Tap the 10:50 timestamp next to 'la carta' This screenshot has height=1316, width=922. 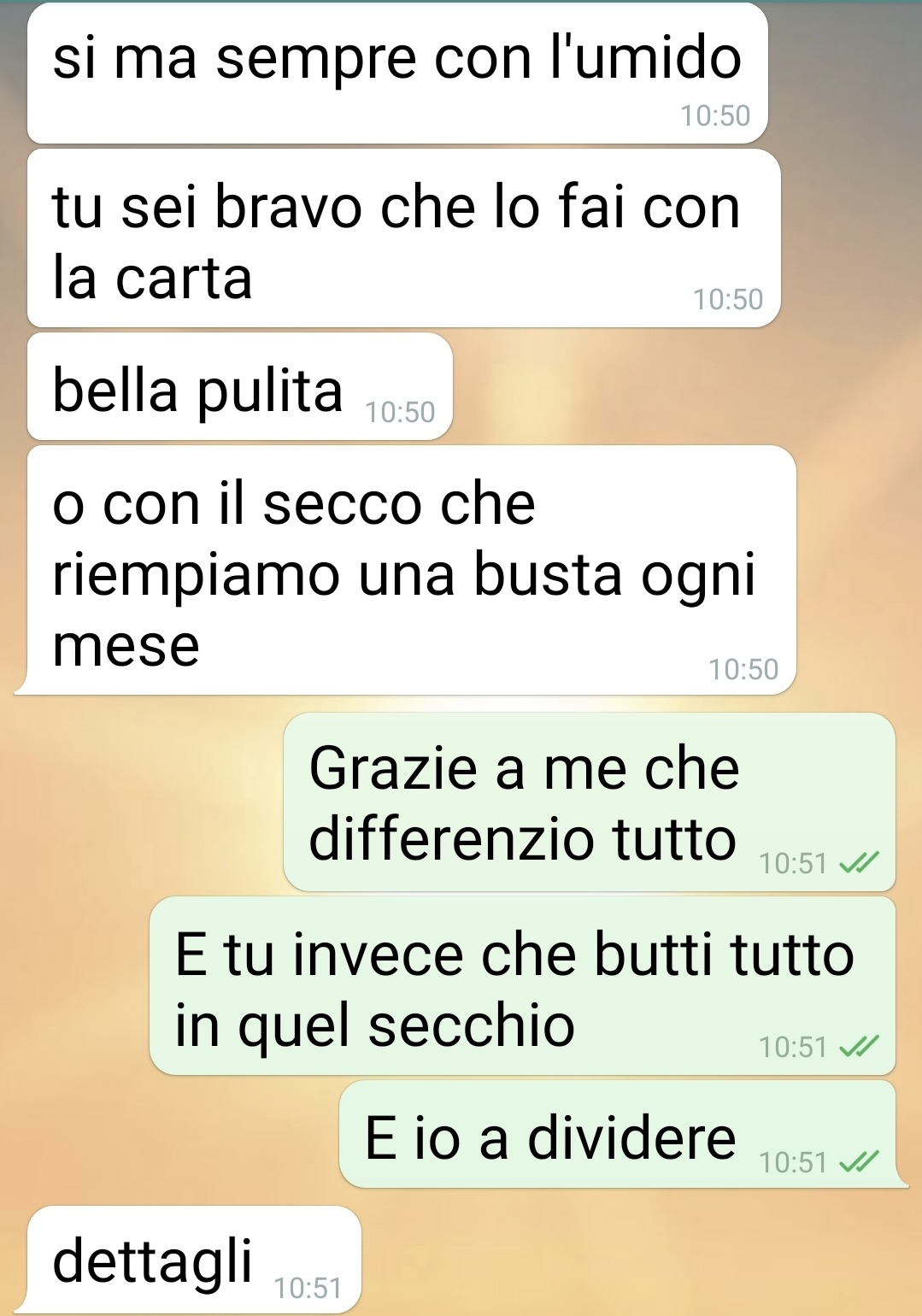pos(728,299)
